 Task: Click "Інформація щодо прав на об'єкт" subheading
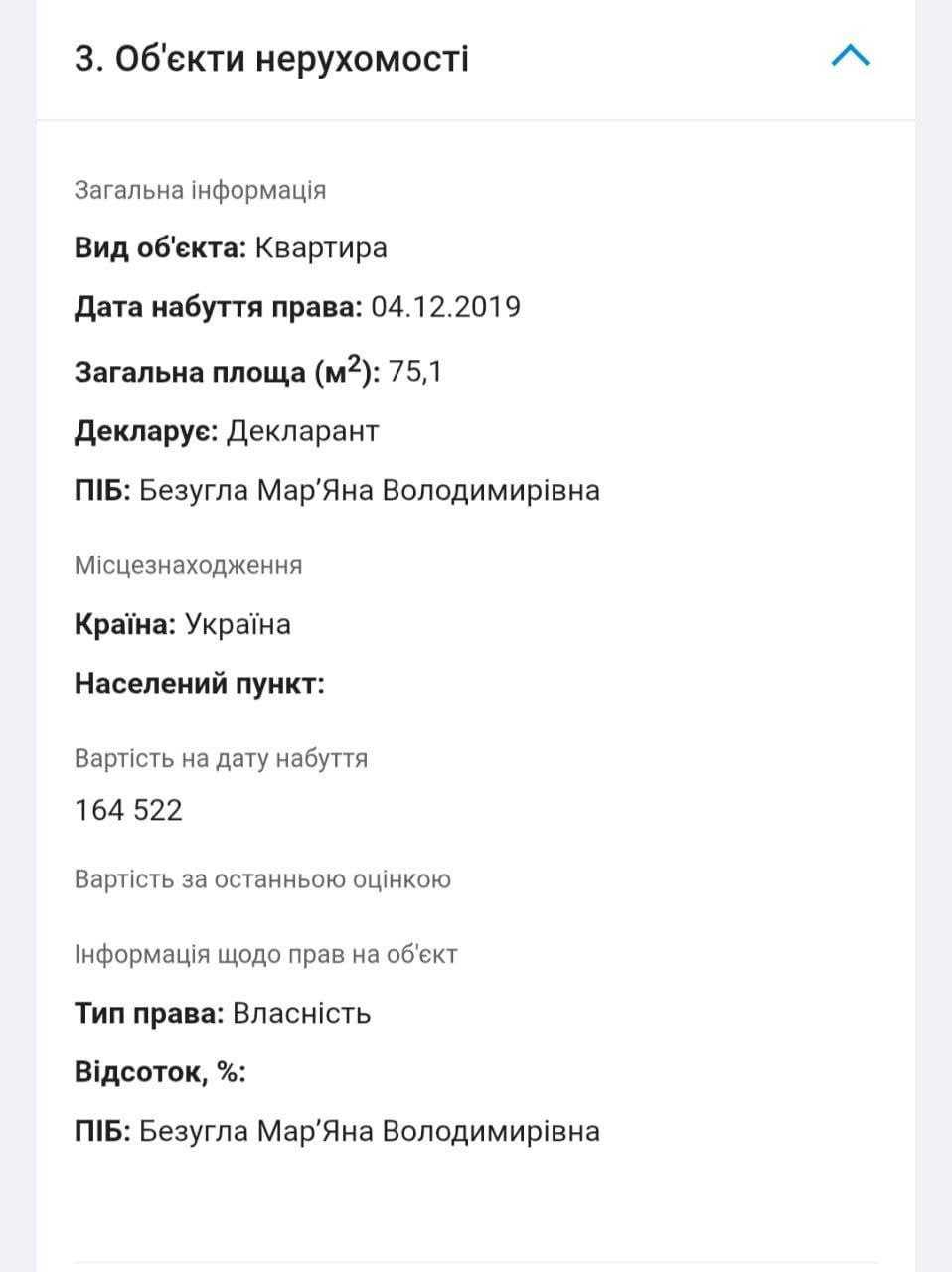pyautogui.click(x=265, y=955)
